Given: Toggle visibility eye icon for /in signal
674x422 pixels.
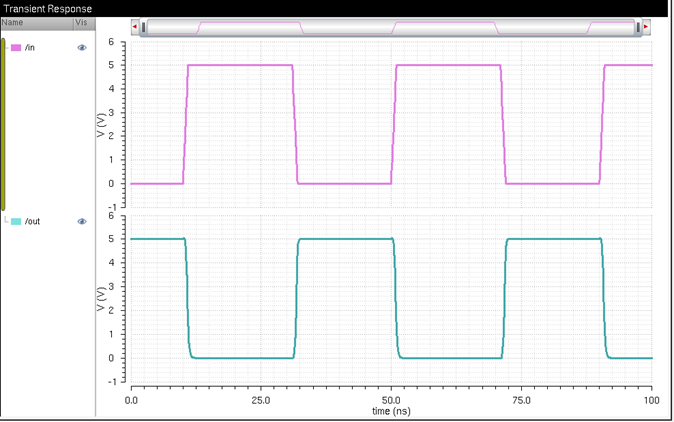Looking at the screenshot, I should (x=82, y=48).
